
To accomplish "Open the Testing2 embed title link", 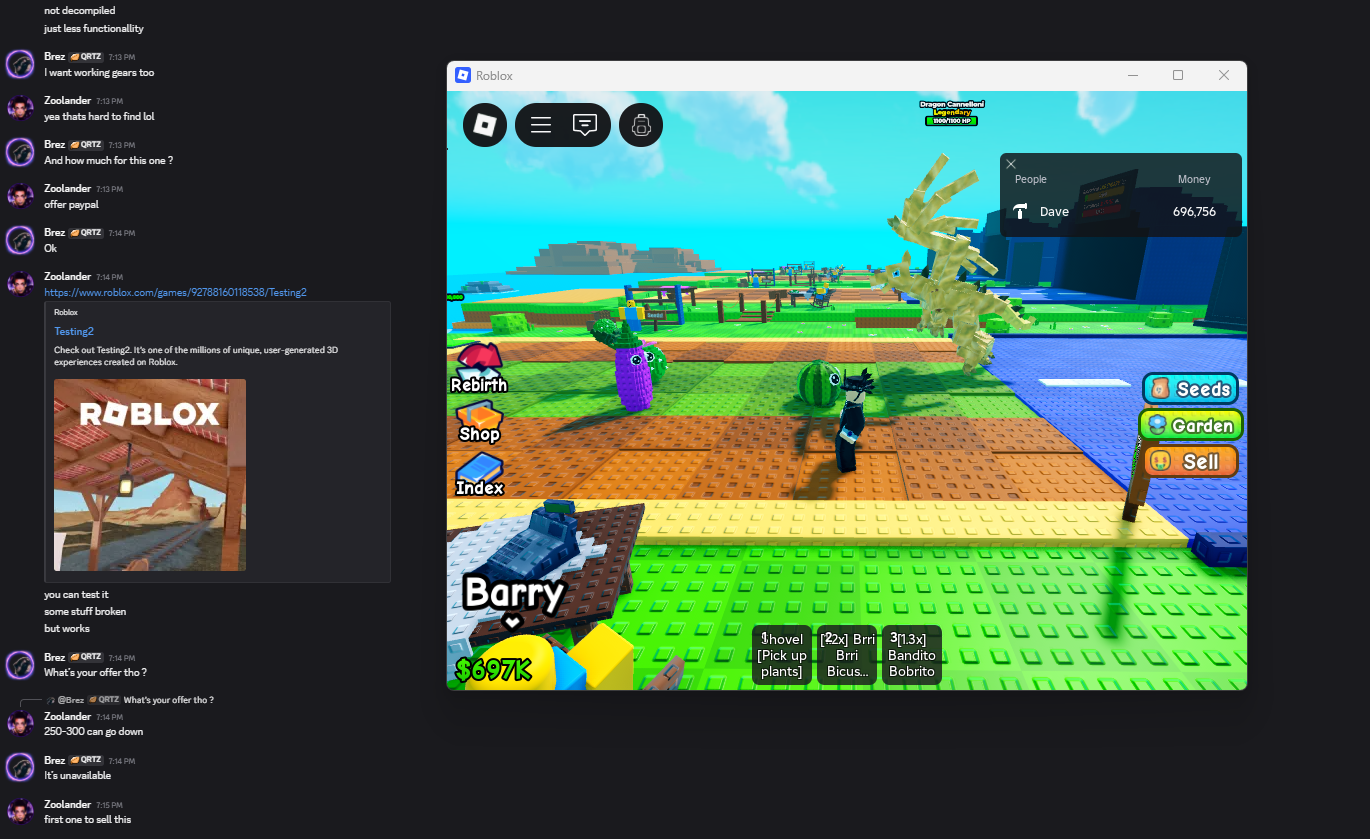I will click(74, 331).
